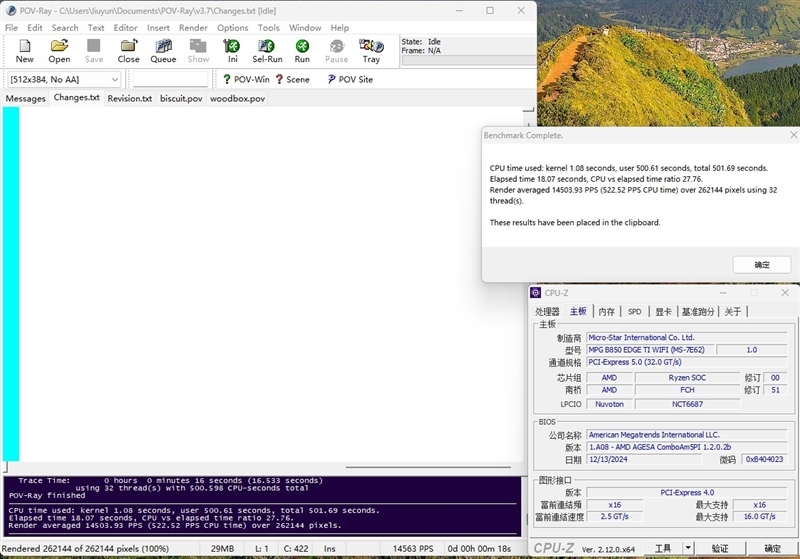
Task: Switch to the Messages tab
Action: click(x=25, y=98)
